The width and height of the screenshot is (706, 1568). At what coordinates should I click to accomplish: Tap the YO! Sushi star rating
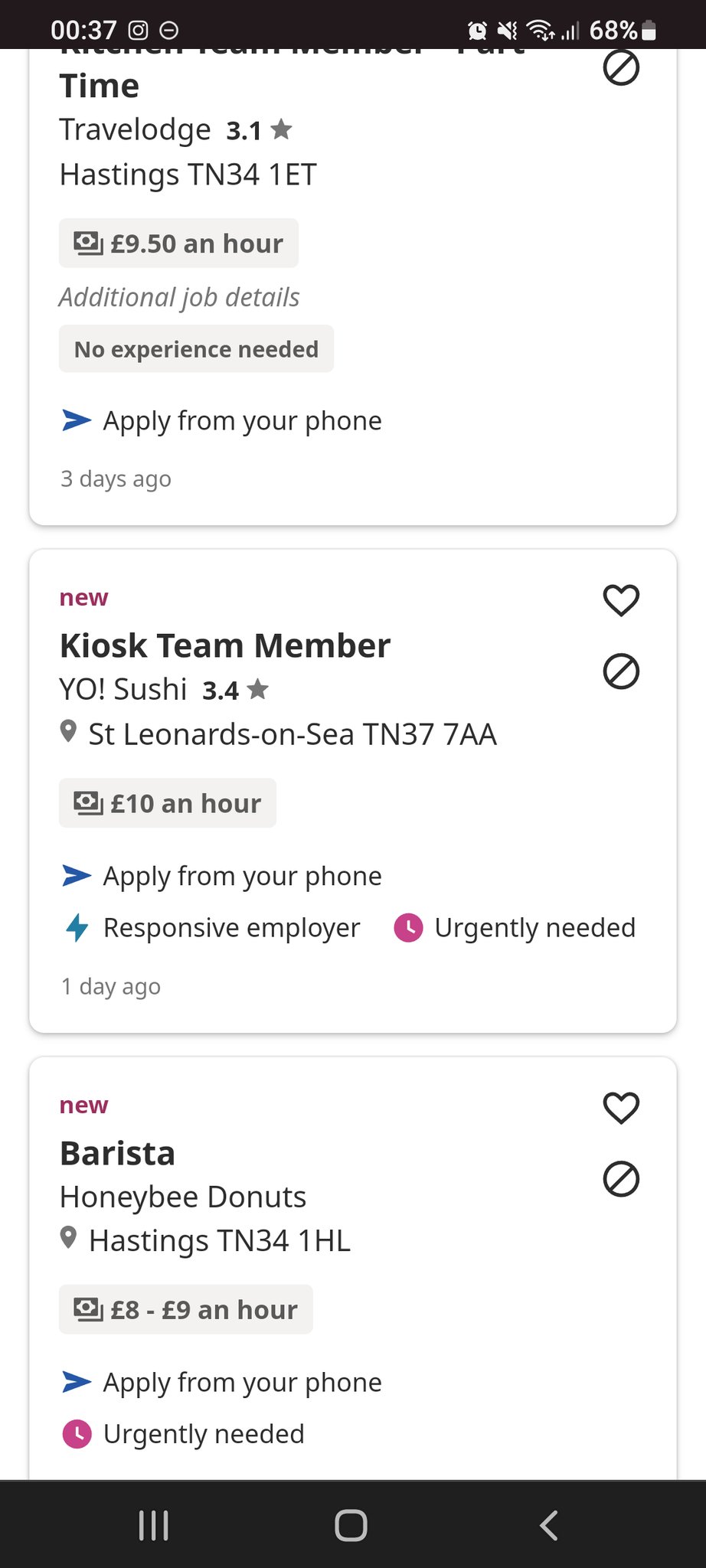235,691
